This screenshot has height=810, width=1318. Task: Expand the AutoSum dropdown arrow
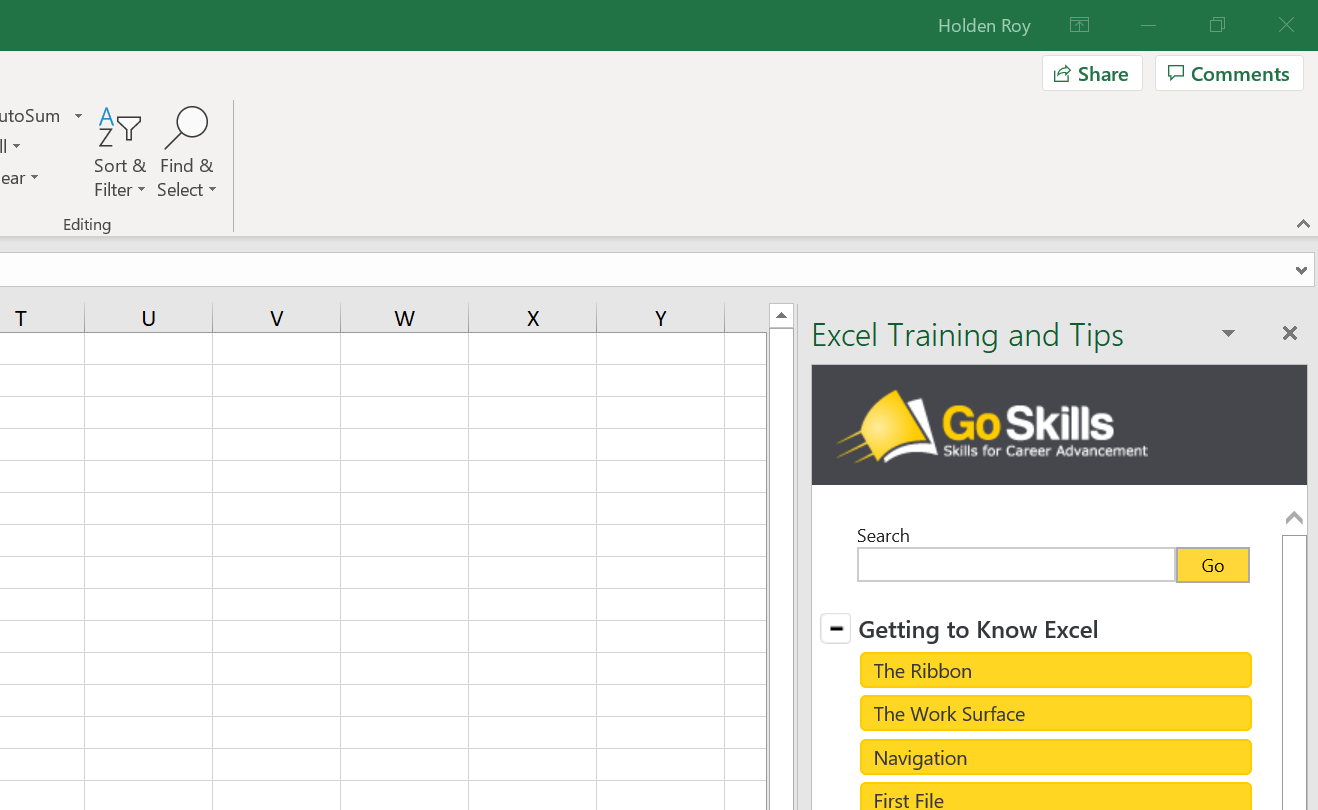click(x=78, y=116)
